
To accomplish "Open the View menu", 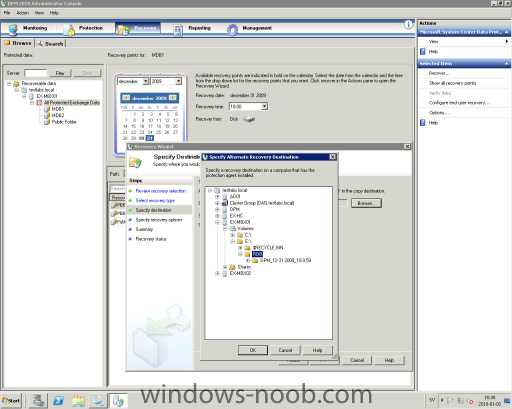I will pyautogui.click(x=39, y=13).
